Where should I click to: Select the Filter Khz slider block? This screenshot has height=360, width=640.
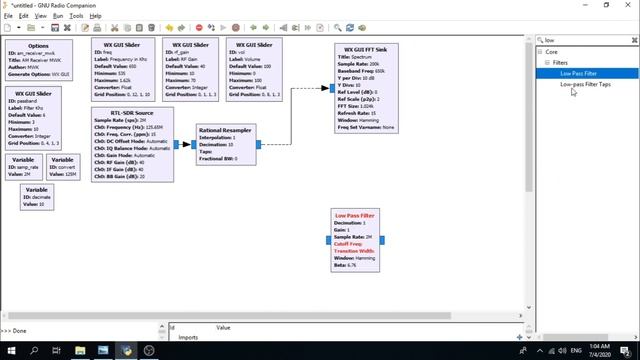pos(33,118)
